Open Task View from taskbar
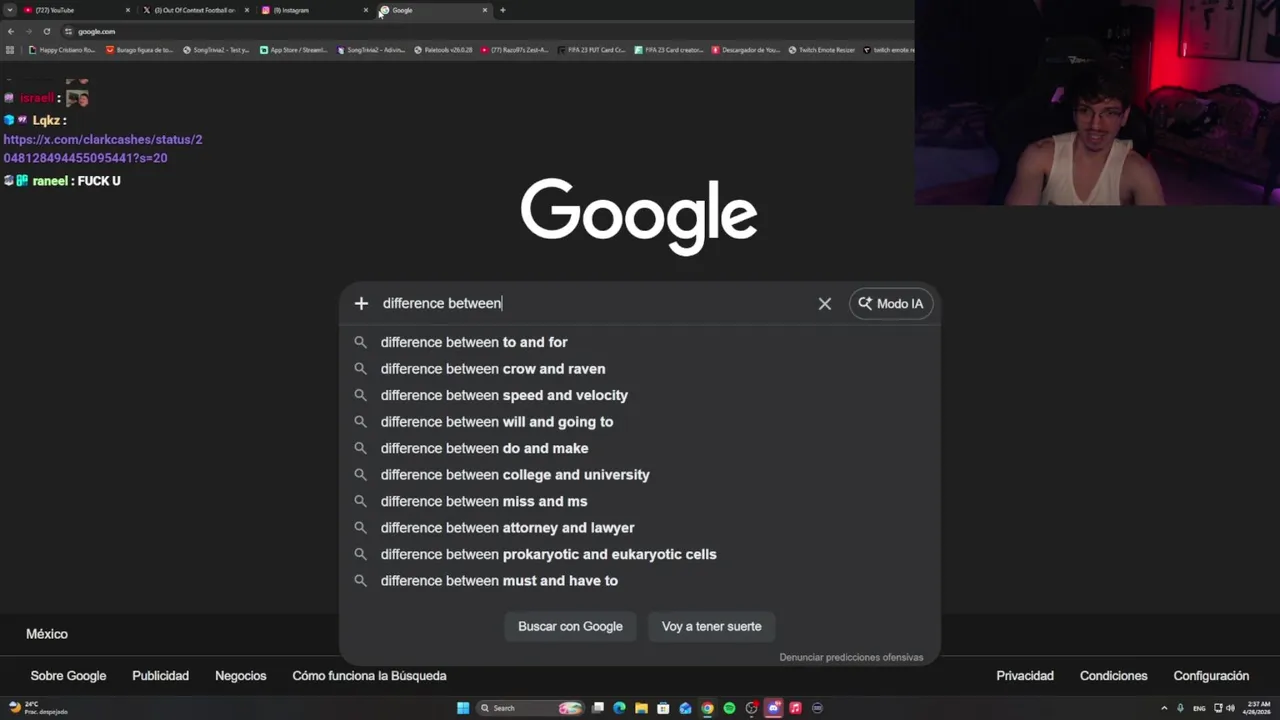 tap(597, 708)
